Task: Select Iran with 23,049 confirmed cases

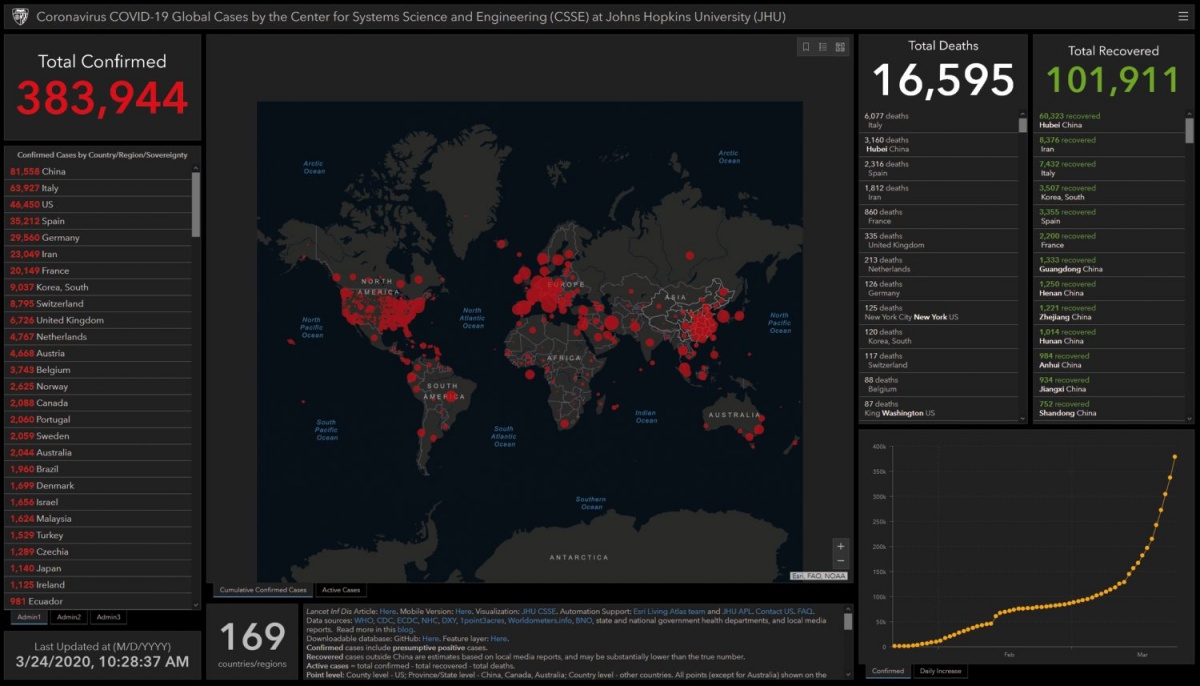Action: pyautogui.click(x=97, y=254)
